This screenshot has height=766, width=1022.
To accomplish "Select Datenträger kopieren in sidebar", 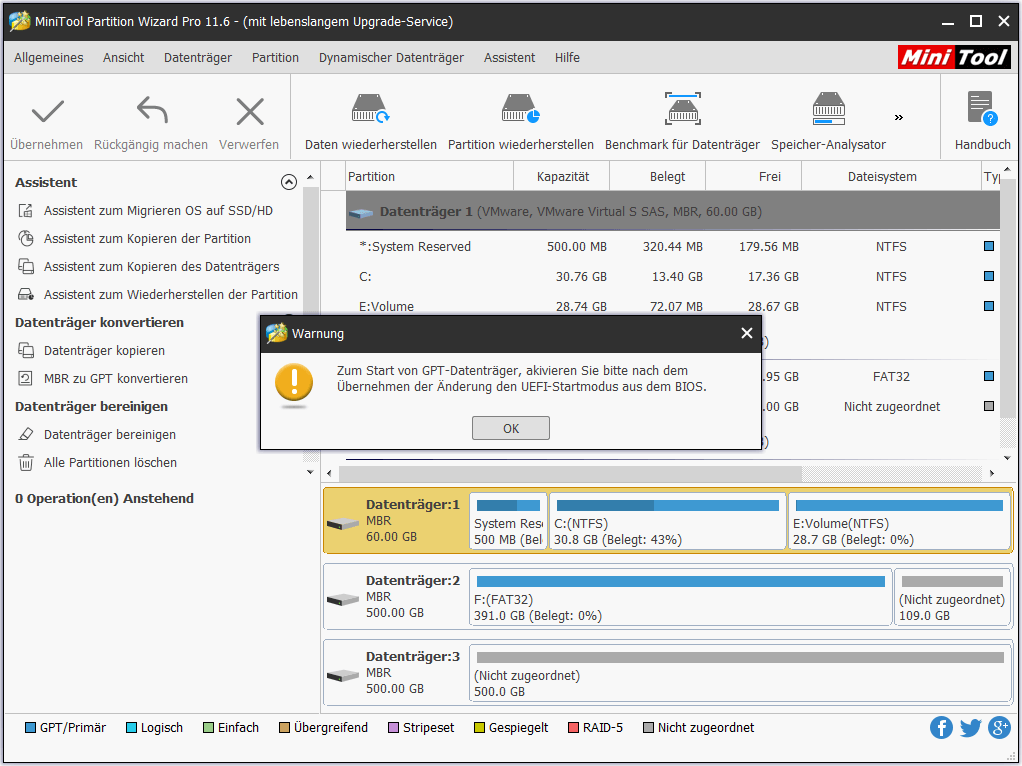I will point(104,351).
